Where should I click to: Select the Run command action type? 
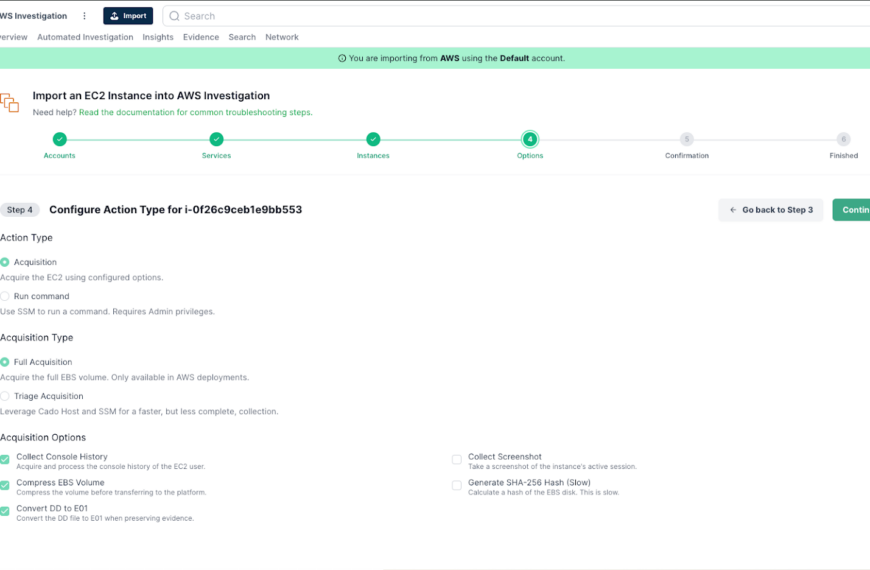tap(5, 296)
